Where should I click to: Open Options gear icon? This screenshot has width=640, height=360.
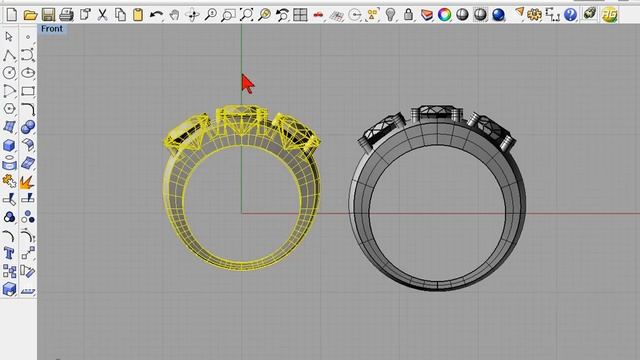click(534, 15)
